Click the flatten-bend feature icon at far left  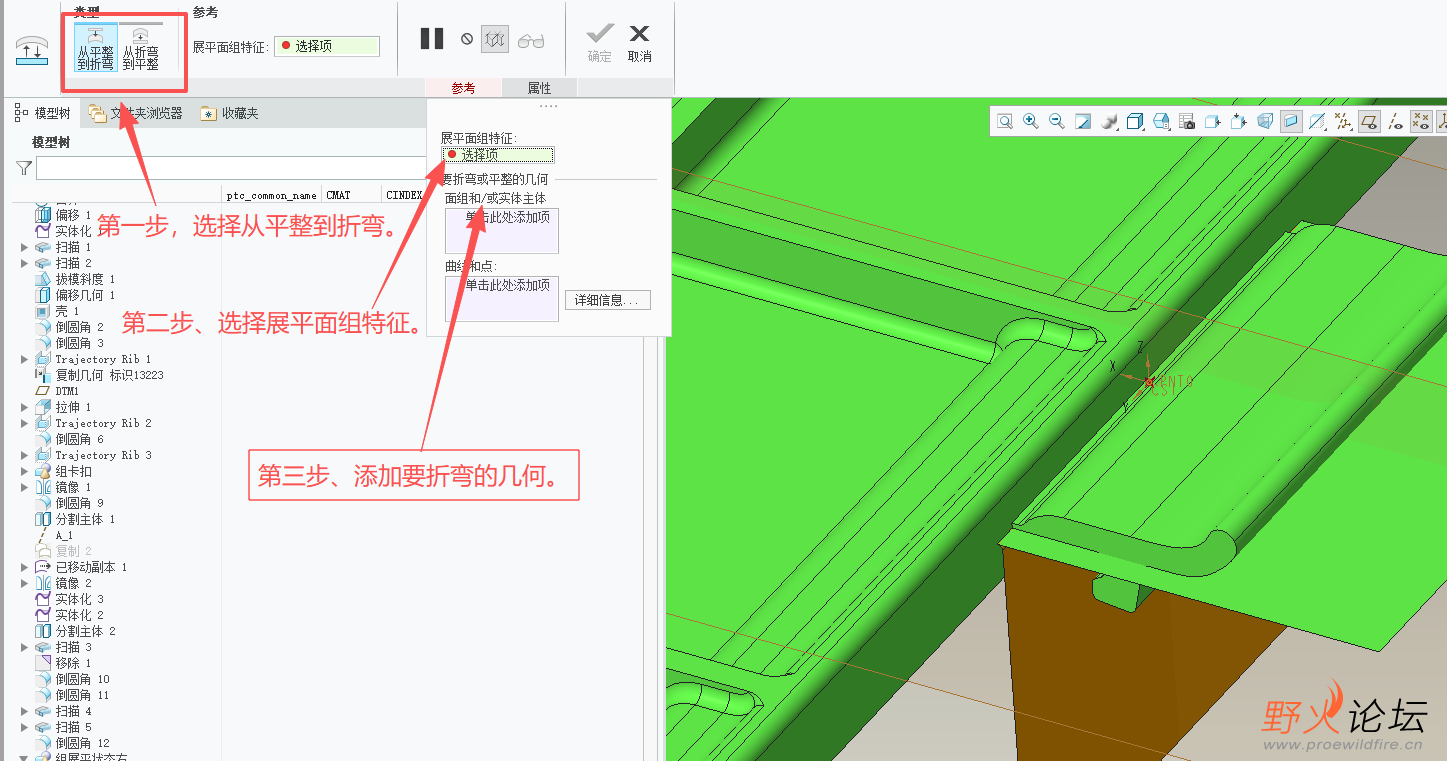pos(32,51)
